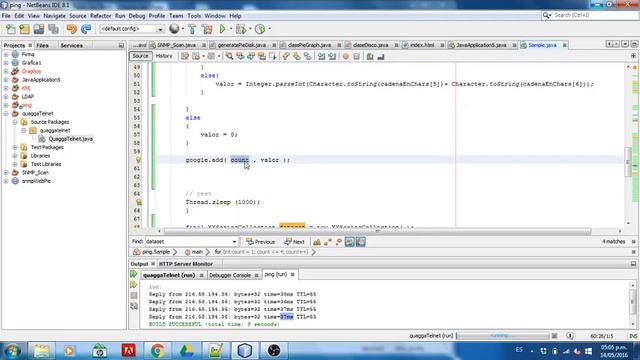Click the globe browser icon in toolbar
This screenshot has width=640, height=360.
click(x=174, y=29)
